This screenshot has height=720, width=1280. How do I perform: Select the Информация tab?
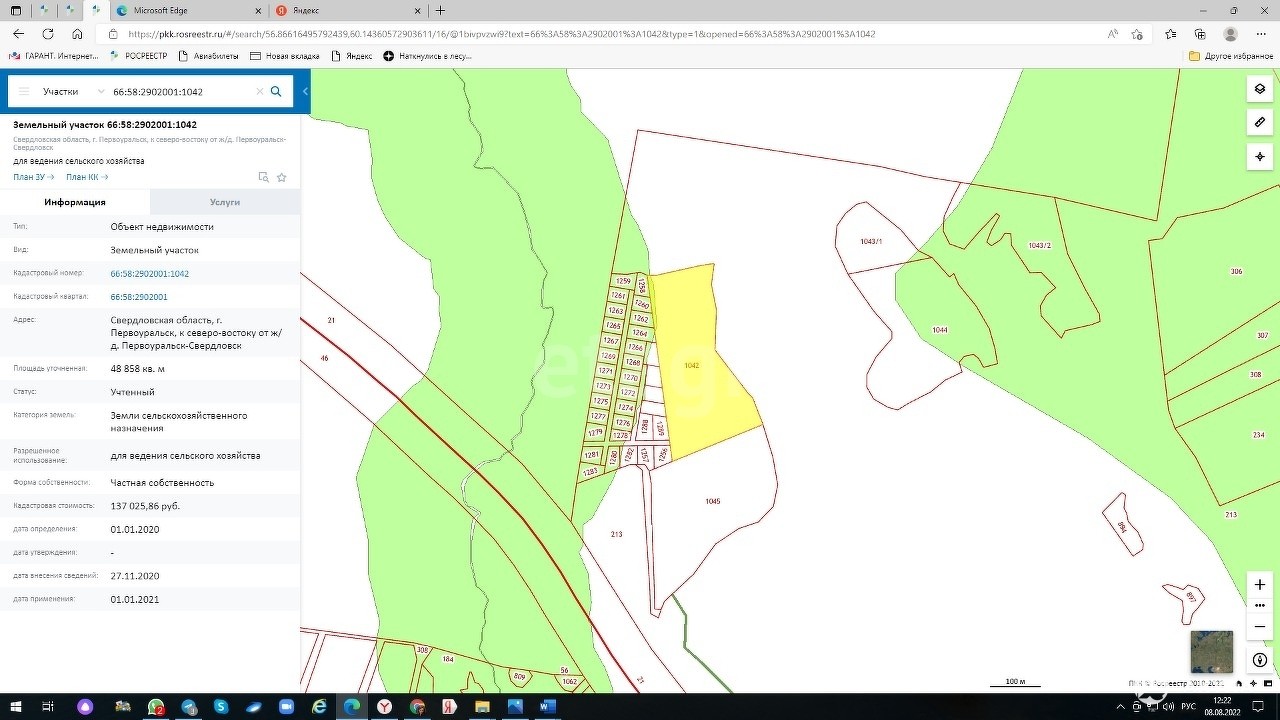click(x=75, y=202)
